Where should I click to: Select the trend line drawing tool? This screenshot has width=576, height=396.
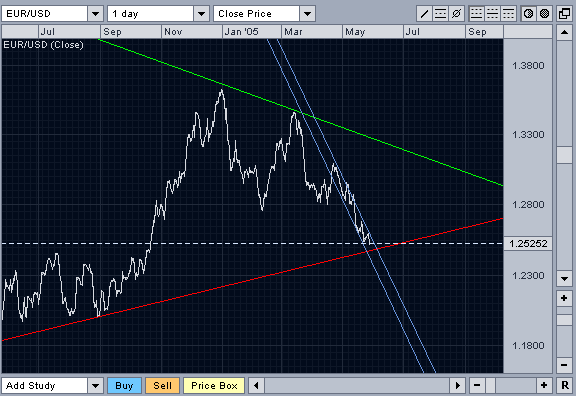424,14
